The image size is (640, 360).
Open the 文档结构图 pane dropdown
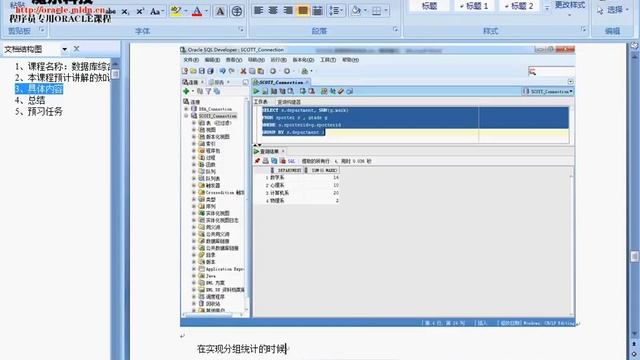pyautogui.click(x=64, y=49)
